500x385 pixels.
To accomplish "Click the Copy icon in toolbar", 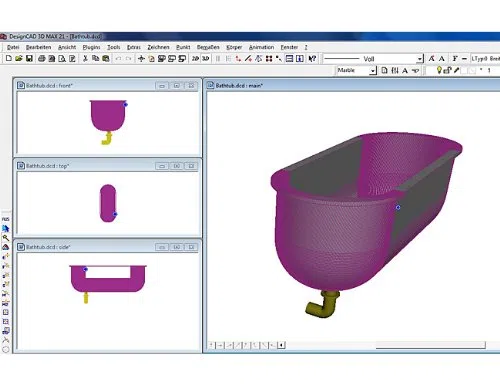I will [95, 59].
